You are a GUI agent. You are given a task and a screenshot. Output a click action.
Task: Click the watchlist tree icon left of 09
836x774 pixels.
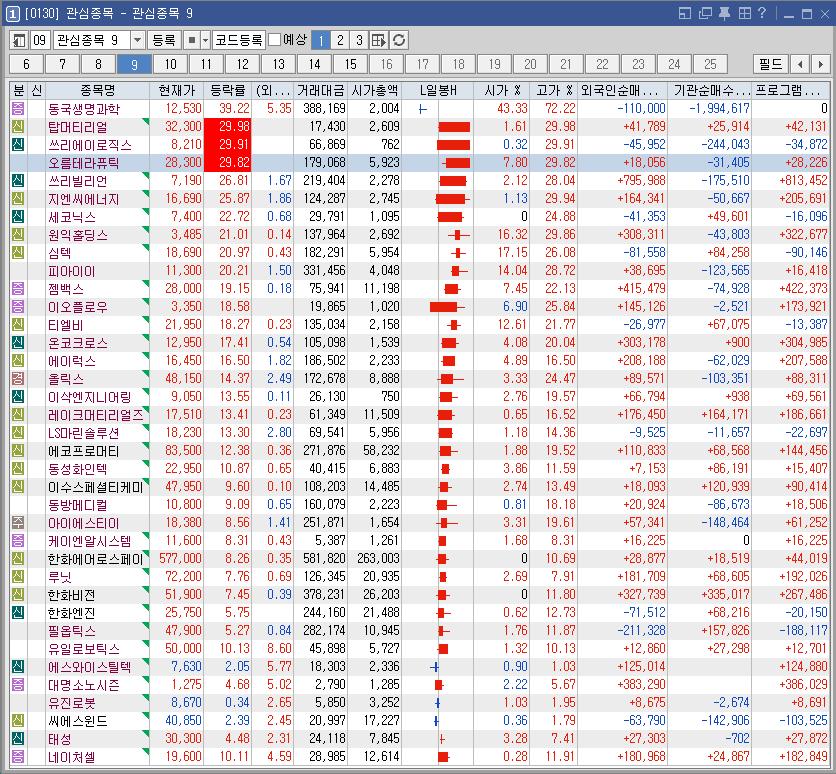point(19,40)
